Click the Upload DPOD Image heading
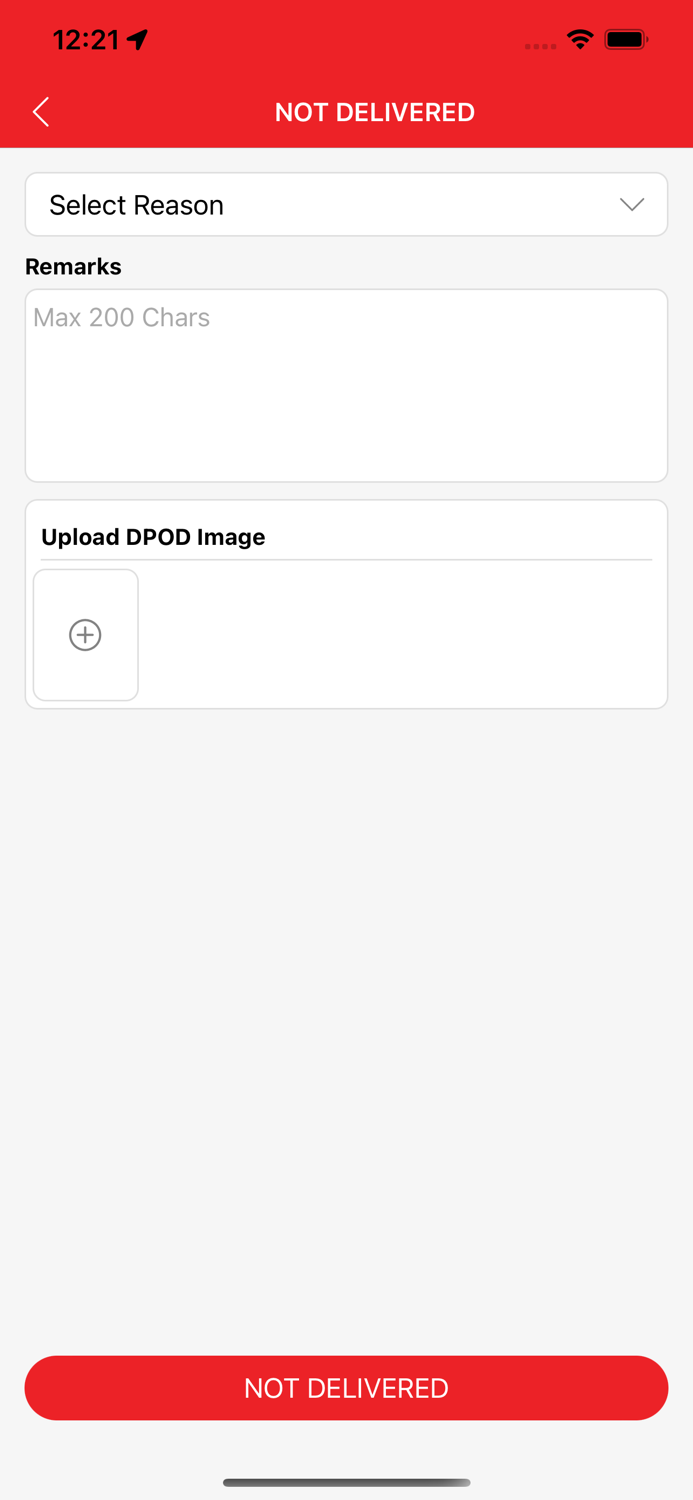The image size is (693, 1500). point(153,537)
